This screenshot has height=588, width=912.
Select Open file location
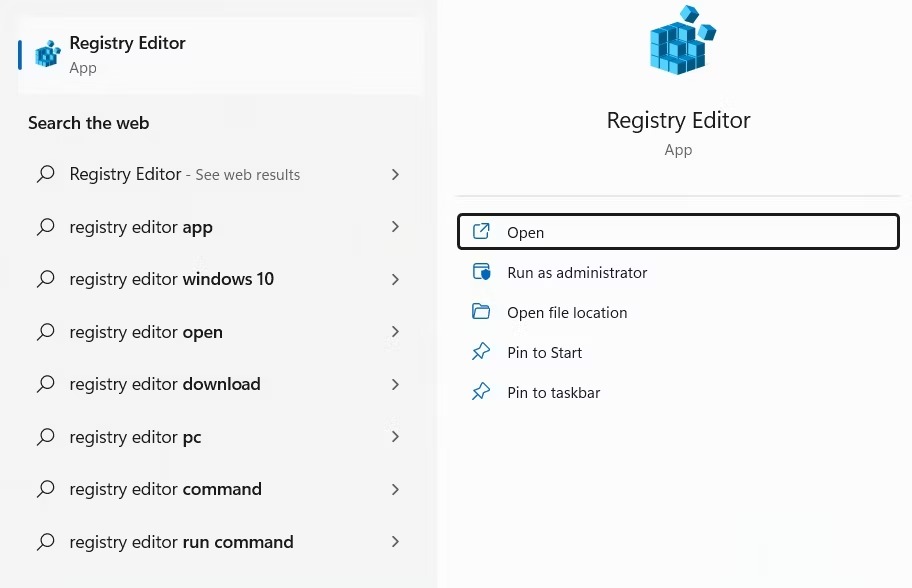(678, 312)
